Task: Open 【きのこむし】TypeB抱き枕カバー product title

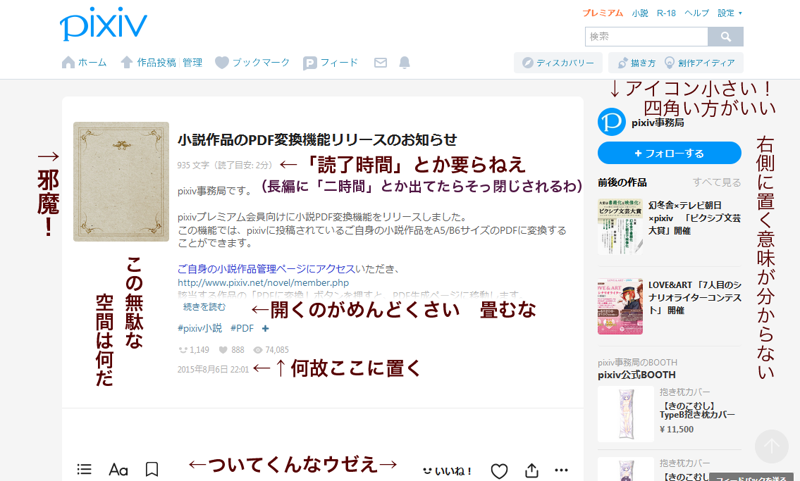Action: (697, 410)
